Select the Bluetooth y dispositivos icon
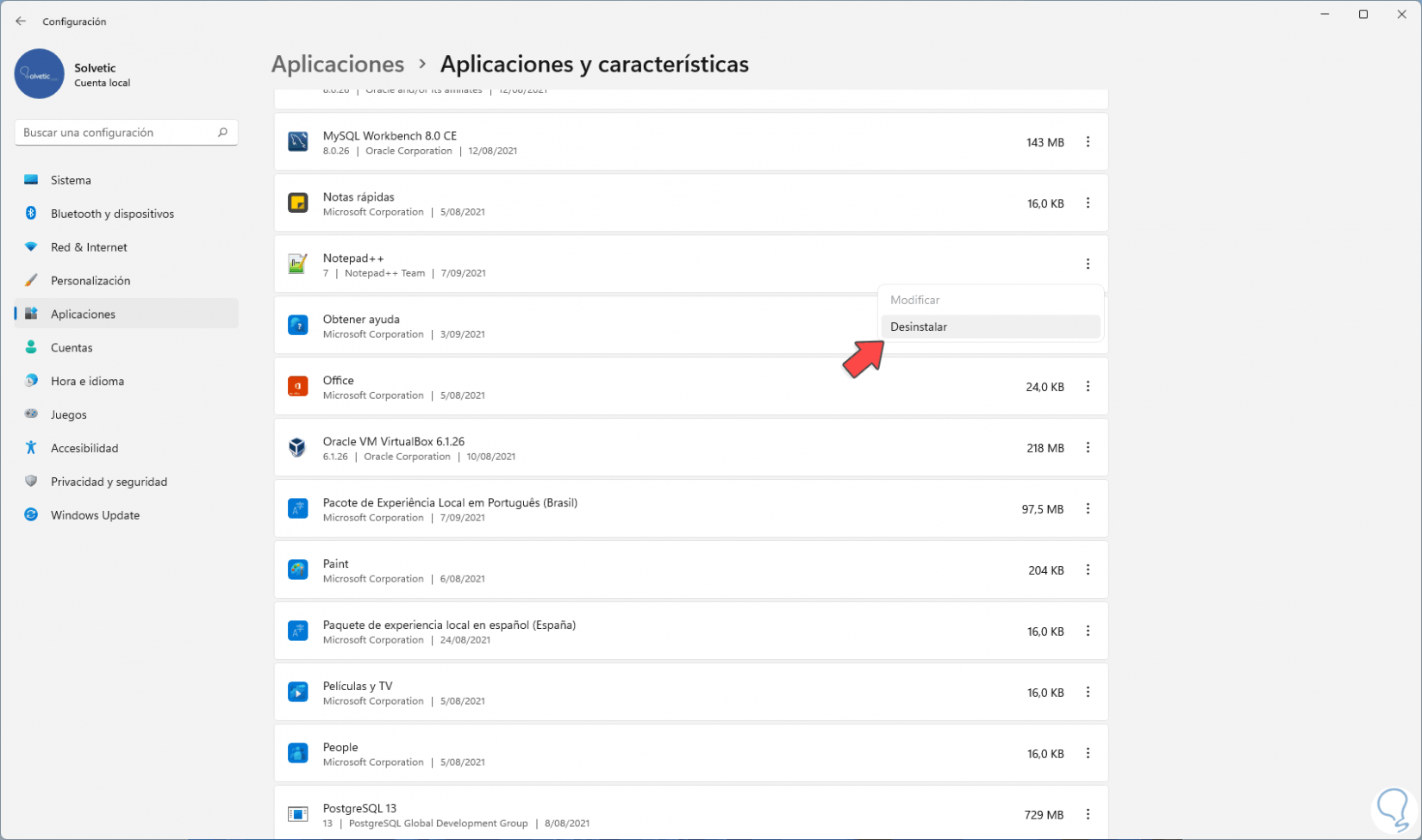Screen dimensions: 1422x840 [x=31, y=214]
